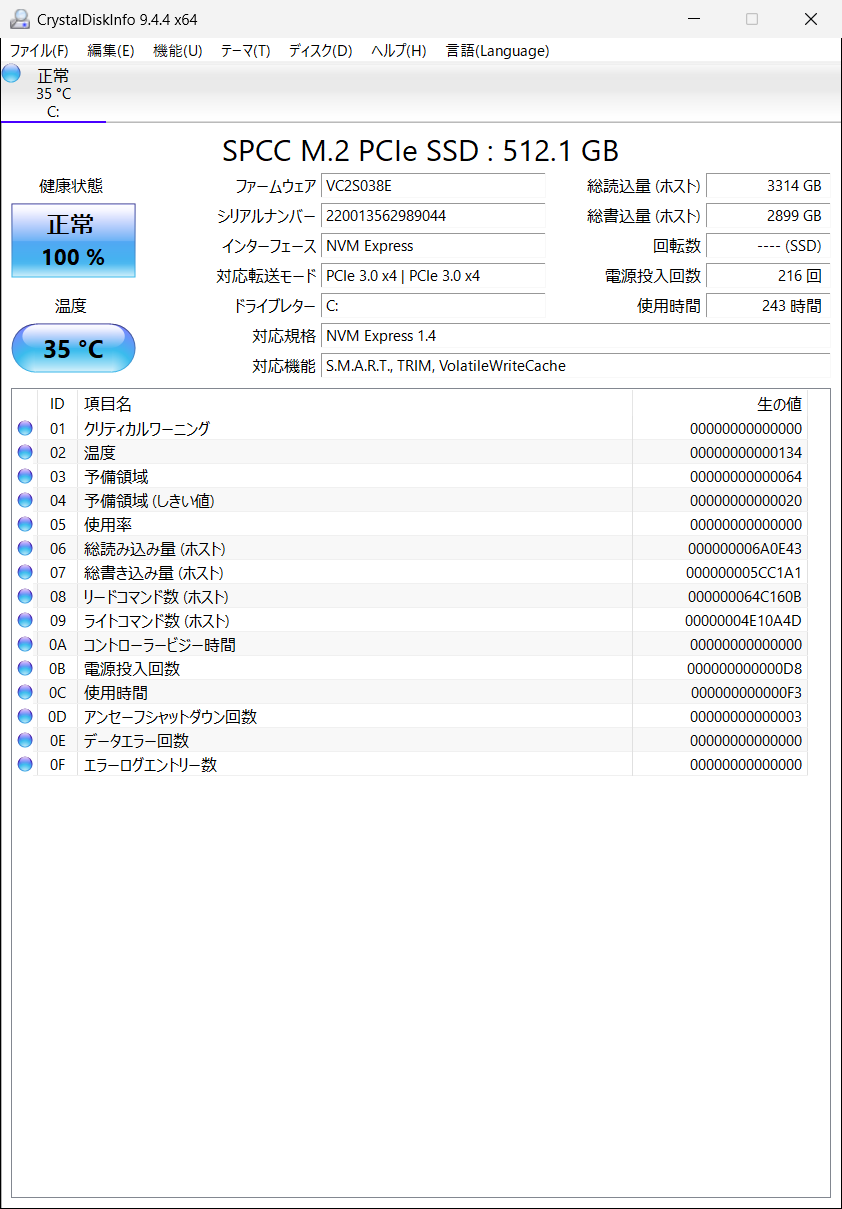842x1209 pixels.
Task: Click status orb in the 02 温度 row
Action: click(x=25, y=453)
